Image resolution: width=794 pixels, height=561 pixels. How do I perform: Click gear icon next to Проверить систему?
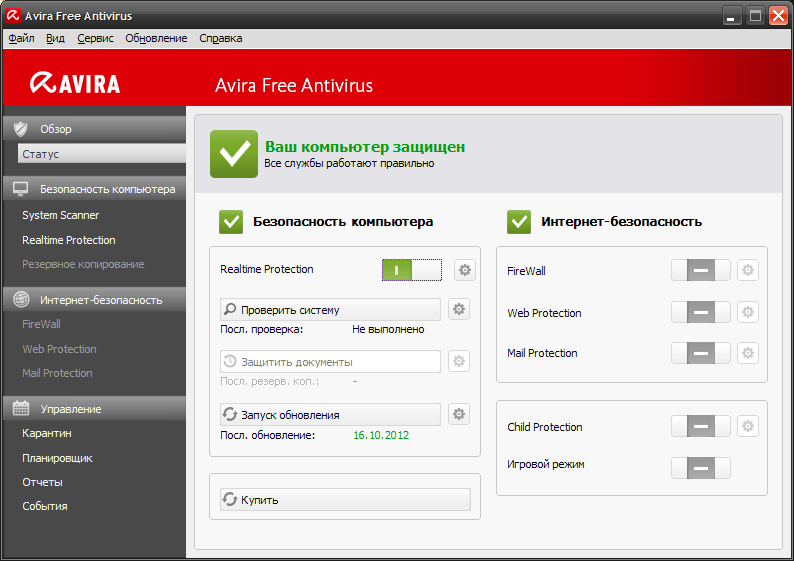[459, 310]
